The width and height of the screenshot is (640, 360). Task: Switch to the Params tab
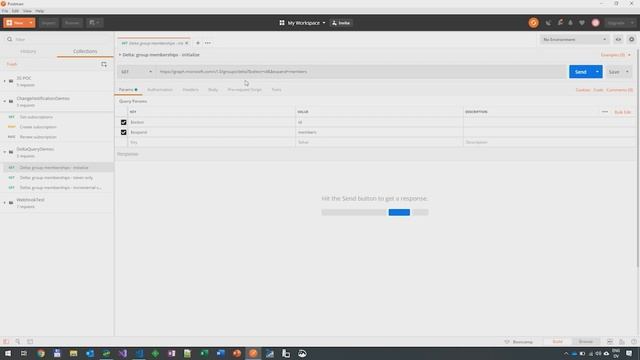tap(128, 90)
